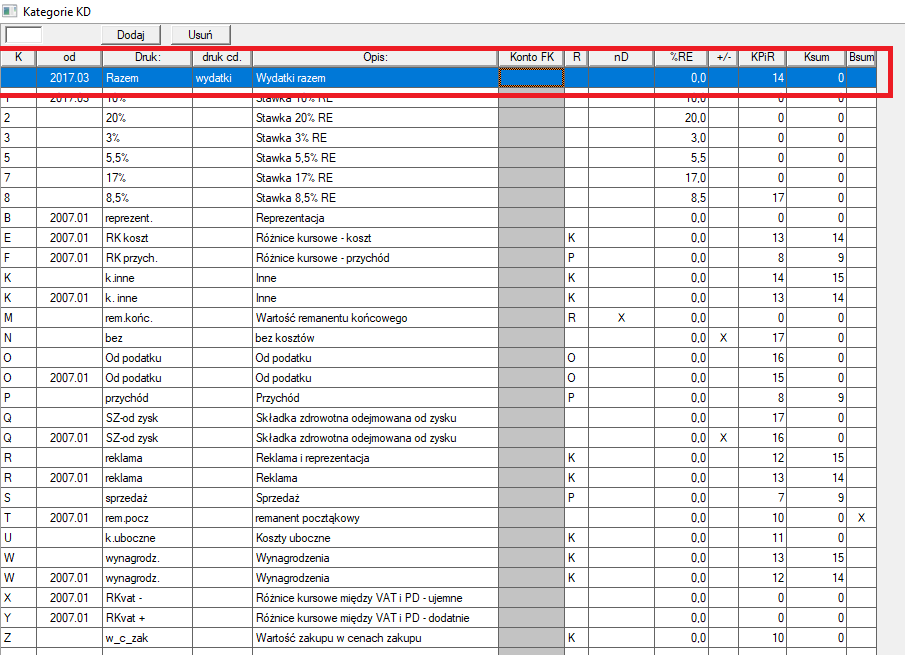Image resolution: width=905 pixels, height=655 pixels.
Task: Focus the search field beside Dodaj
Action: tap(23, 35)
